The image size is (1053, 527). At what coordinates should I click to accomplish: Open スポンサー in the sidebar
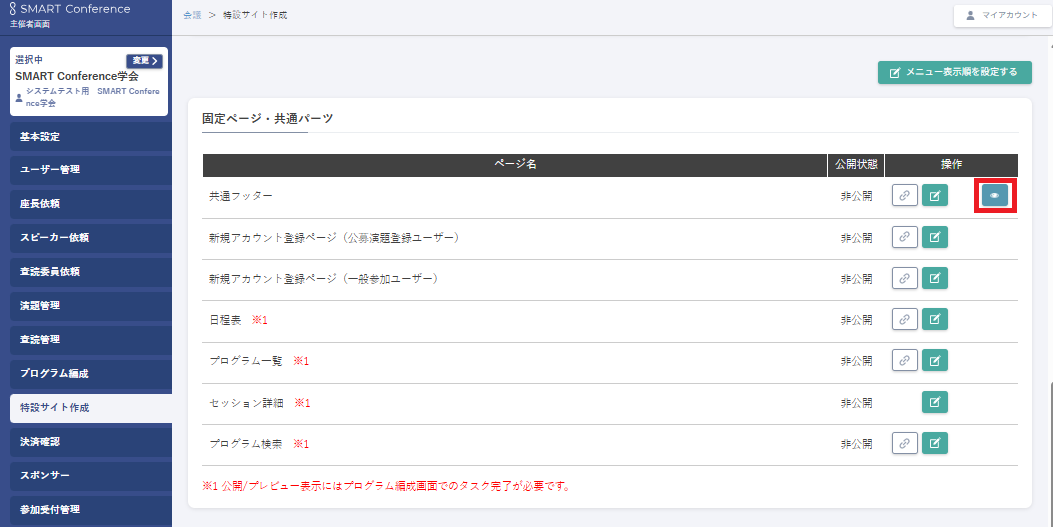pos(86,475)
